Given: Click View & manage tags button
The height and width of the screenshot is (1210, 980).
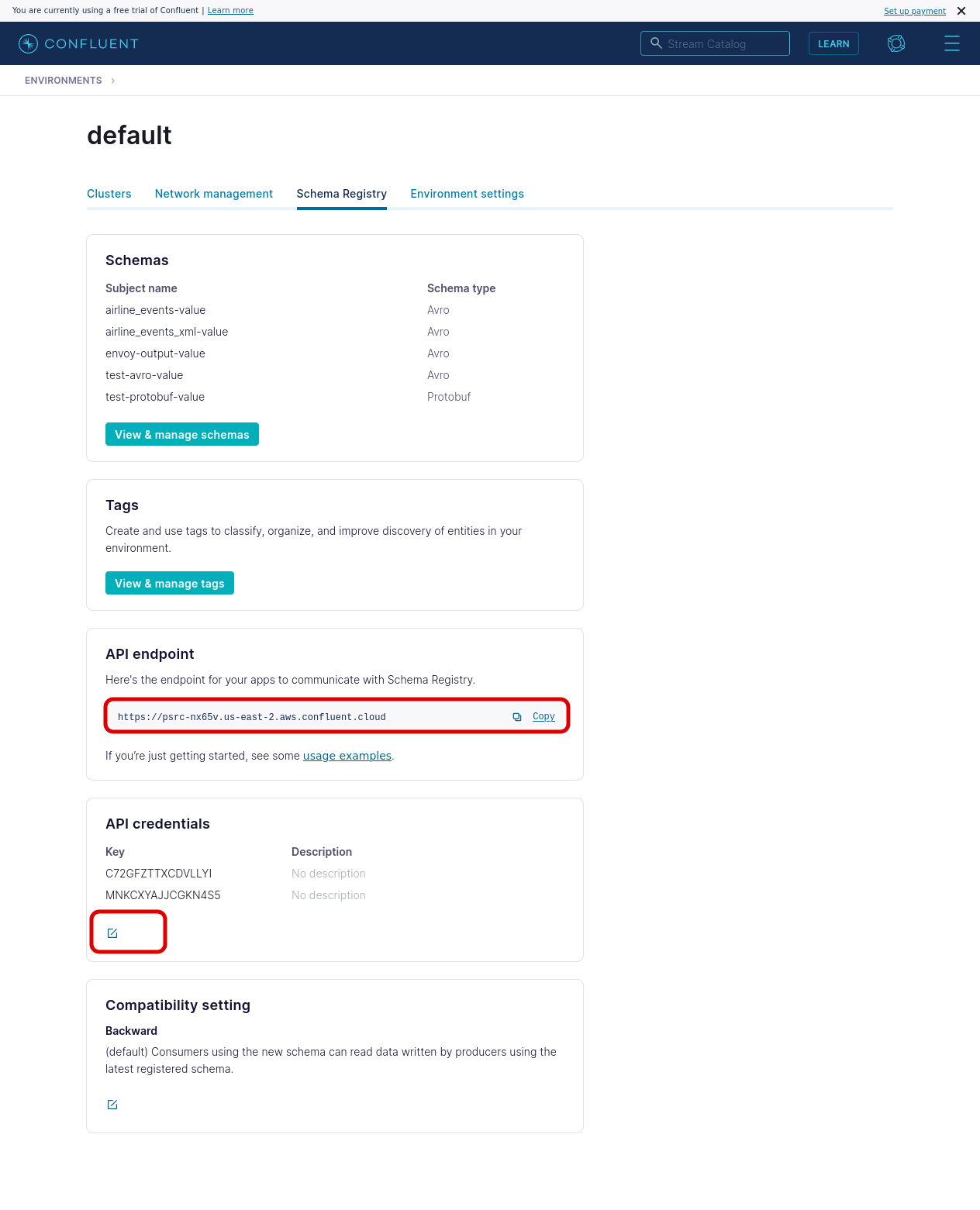Looking at the screenshot, I should pos(170,583).
